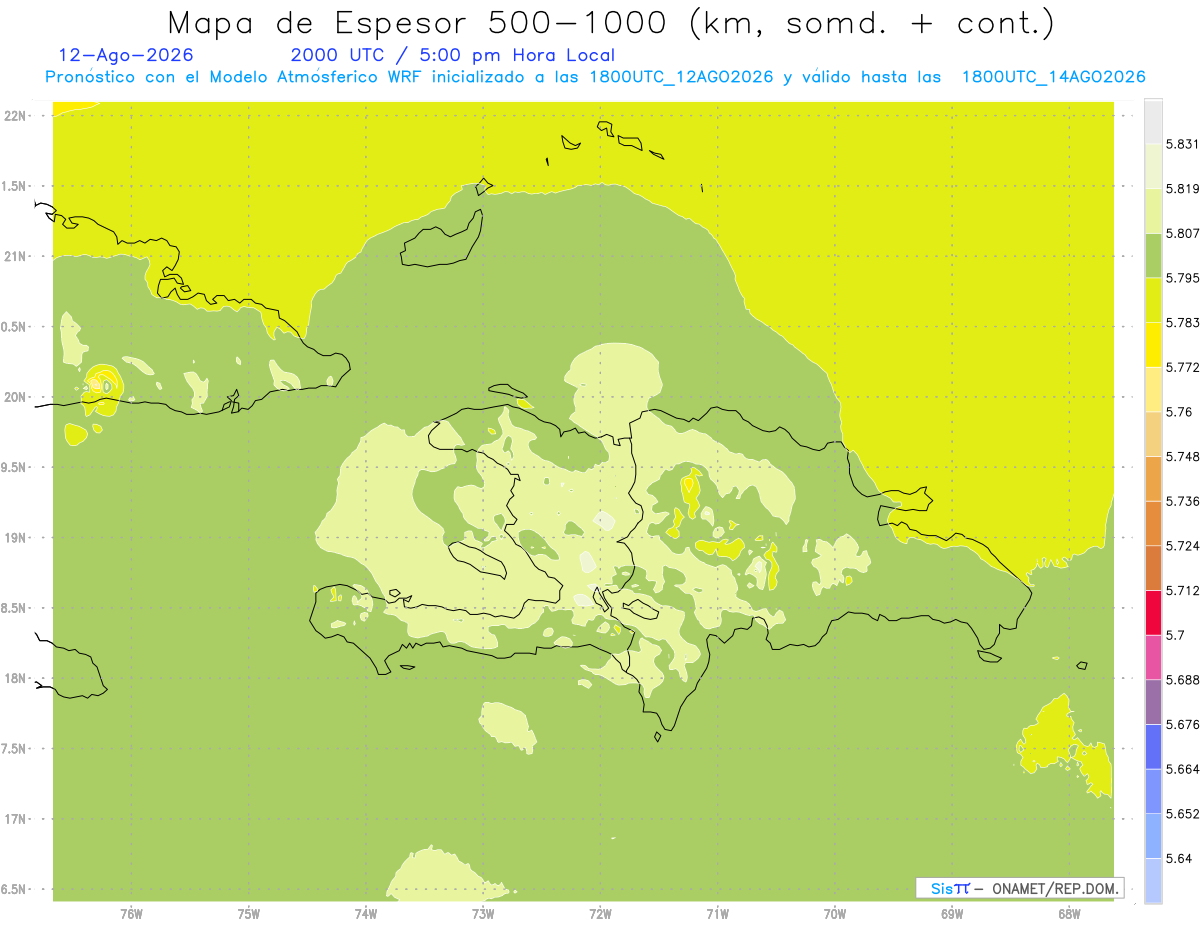The image size is (1200, 927).
Task: Click the legend value '5.831'
Action: (x=1183, y=144)
